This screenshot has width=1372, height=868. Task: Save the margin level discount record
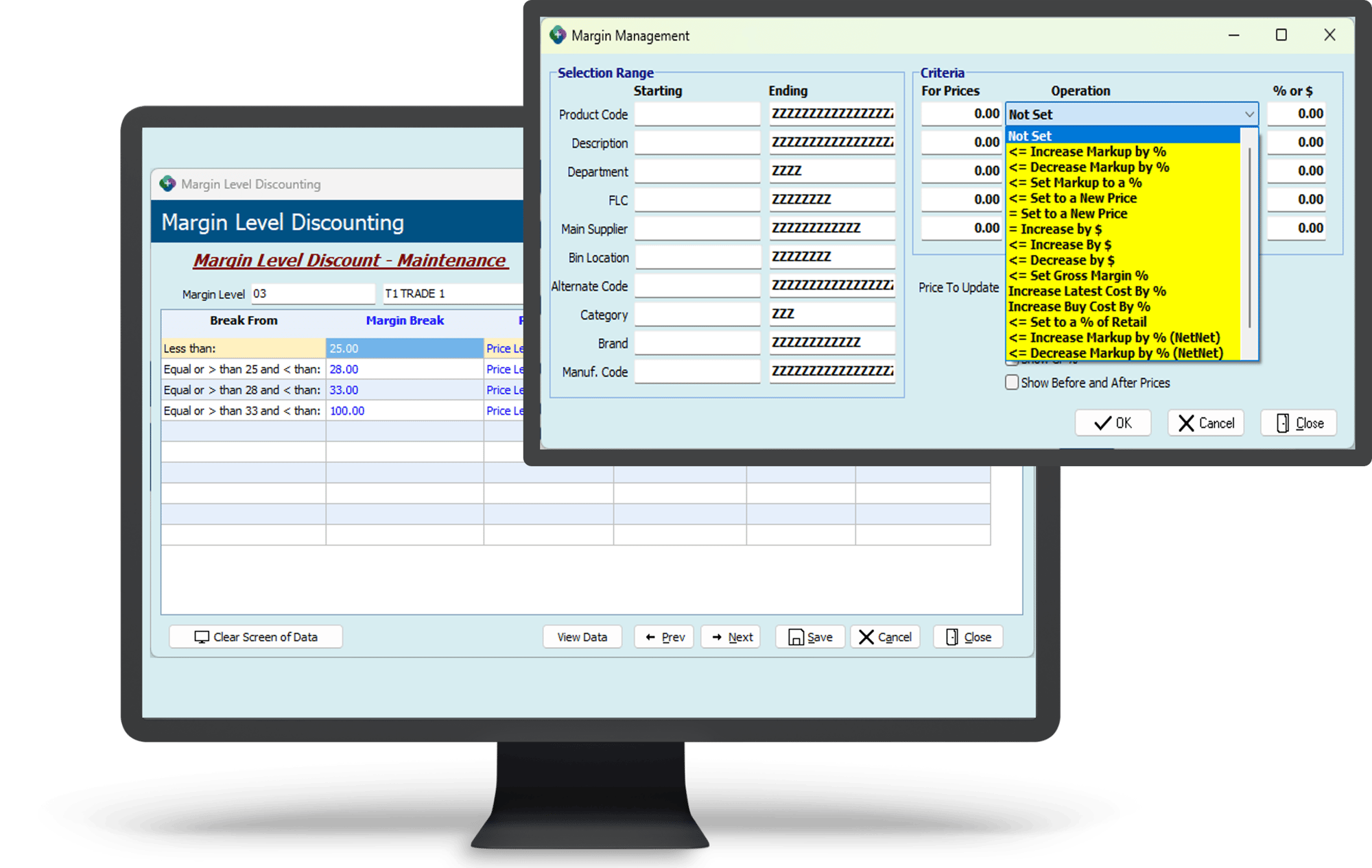[x=810, y=637]
